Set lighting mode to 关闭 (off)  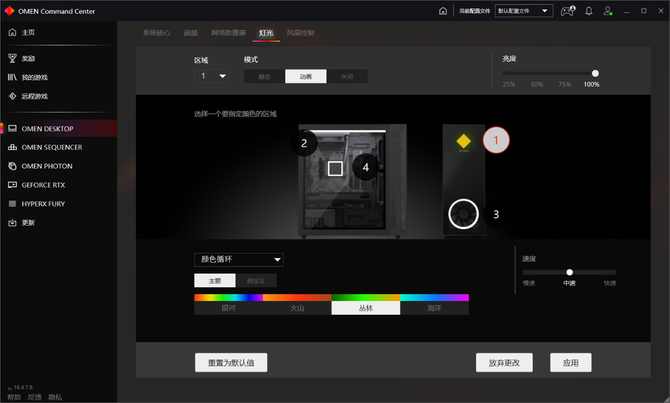click(x=346, y=76)
